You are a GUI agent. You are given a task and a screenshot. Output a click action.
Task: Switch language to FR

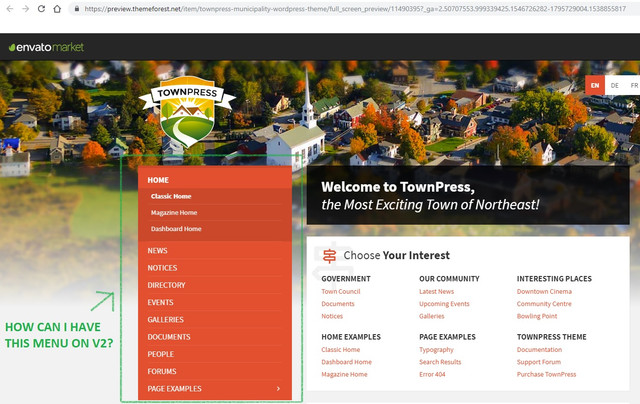633,85
